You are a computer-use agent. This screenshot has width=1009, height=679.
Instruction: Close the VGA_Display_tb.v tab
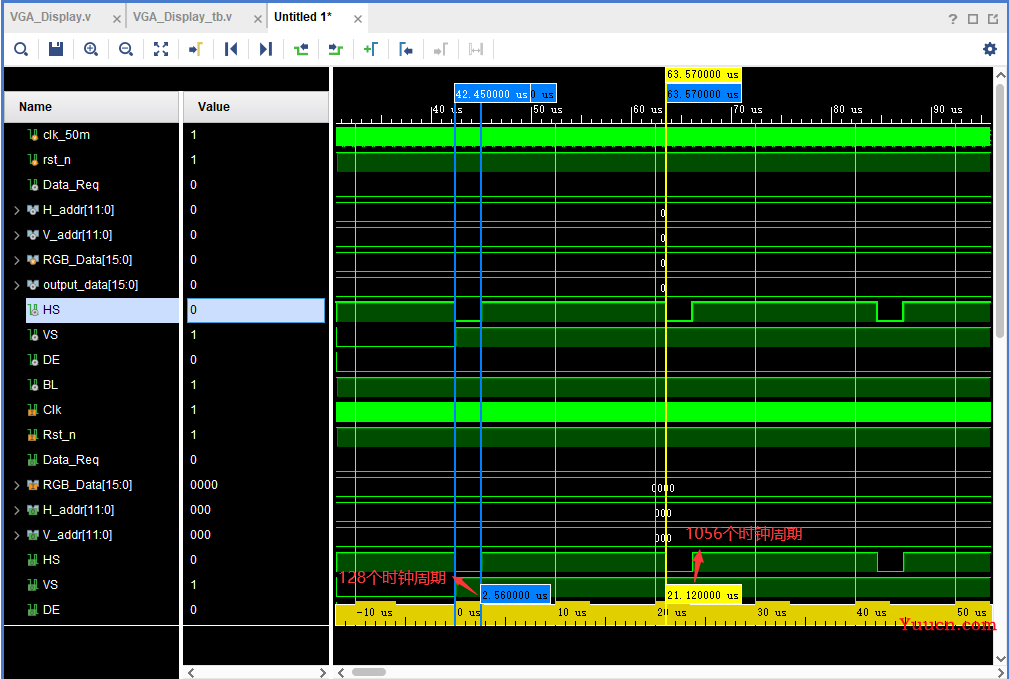click(257, 19)
